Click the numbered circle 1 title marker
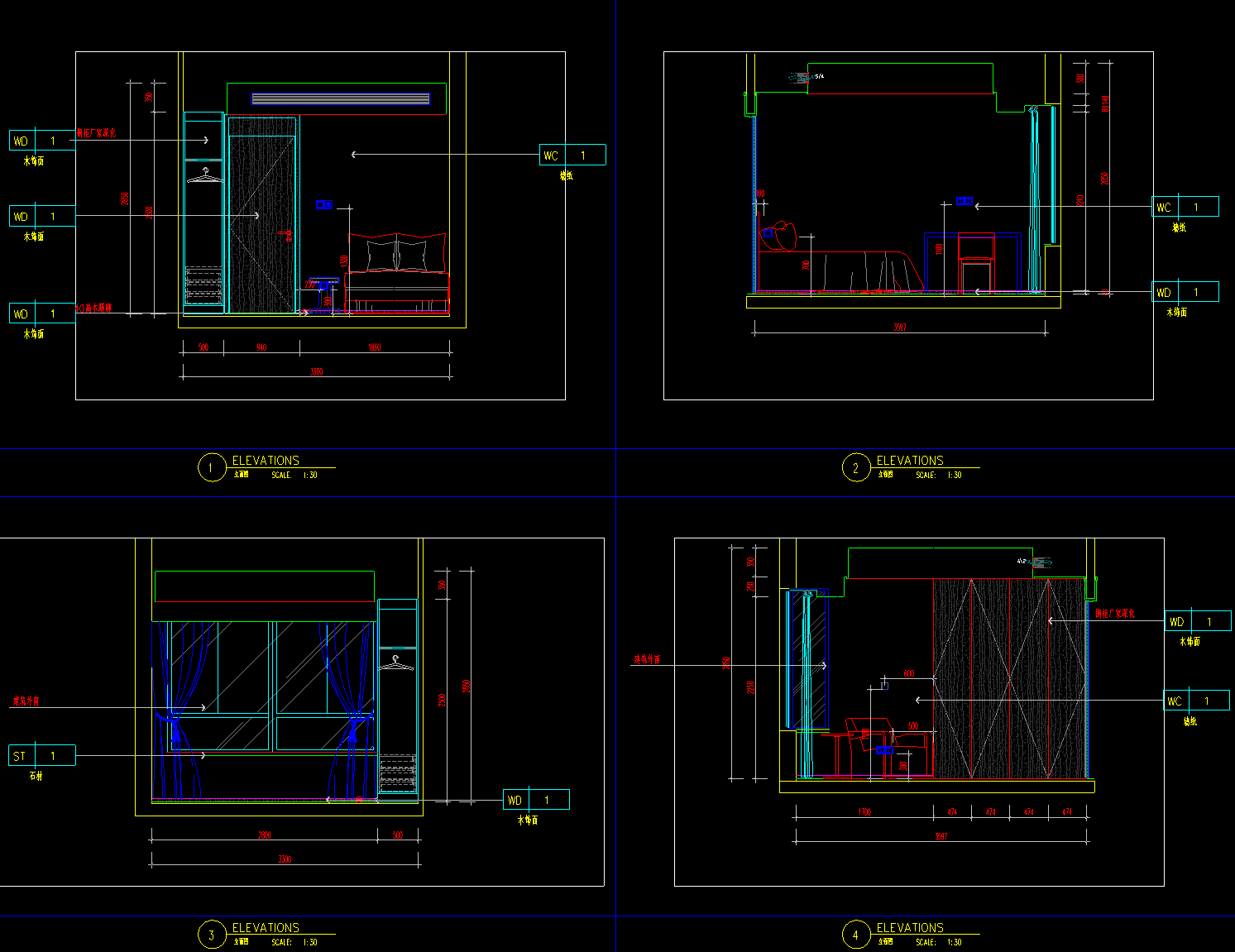Image resolution: width=1235 pixels, height=952 pixels. tap(211, 468)
